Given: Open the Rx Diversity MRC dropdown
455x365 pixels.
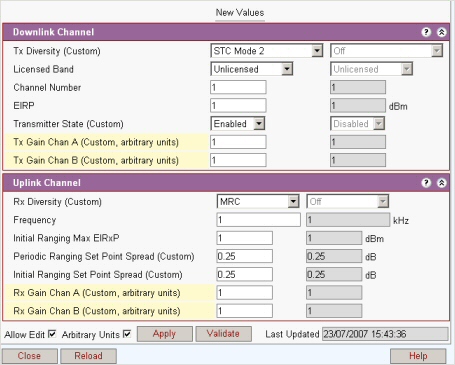Looking at the screenshot, I should (258, 202).
